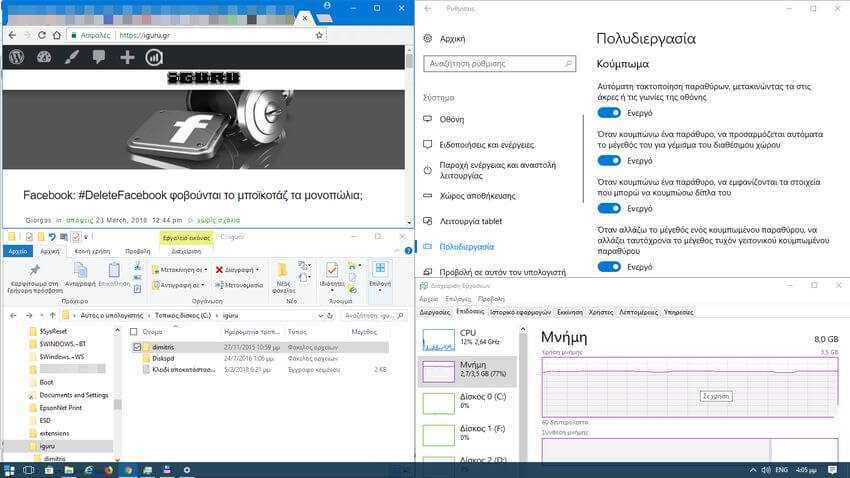Click the scissors cut icon in Explorer ribbon

pos(138,266)
